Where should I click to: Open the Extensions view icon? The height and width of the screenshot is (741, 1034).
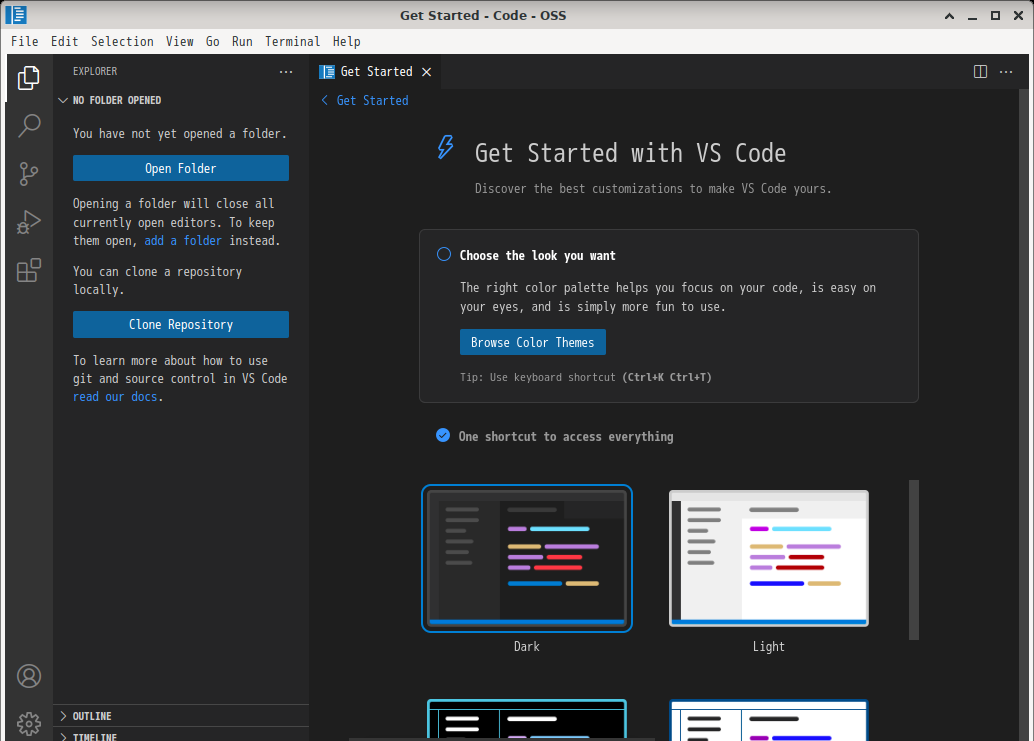28,270
